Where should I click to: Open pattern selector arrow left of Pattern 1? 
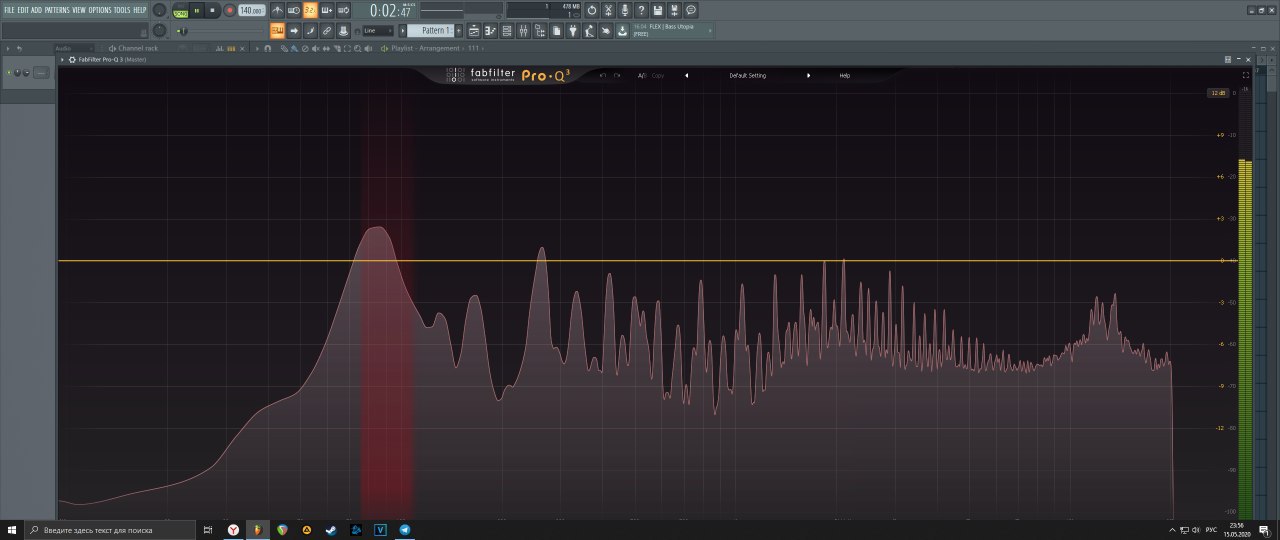coord(403,31)
